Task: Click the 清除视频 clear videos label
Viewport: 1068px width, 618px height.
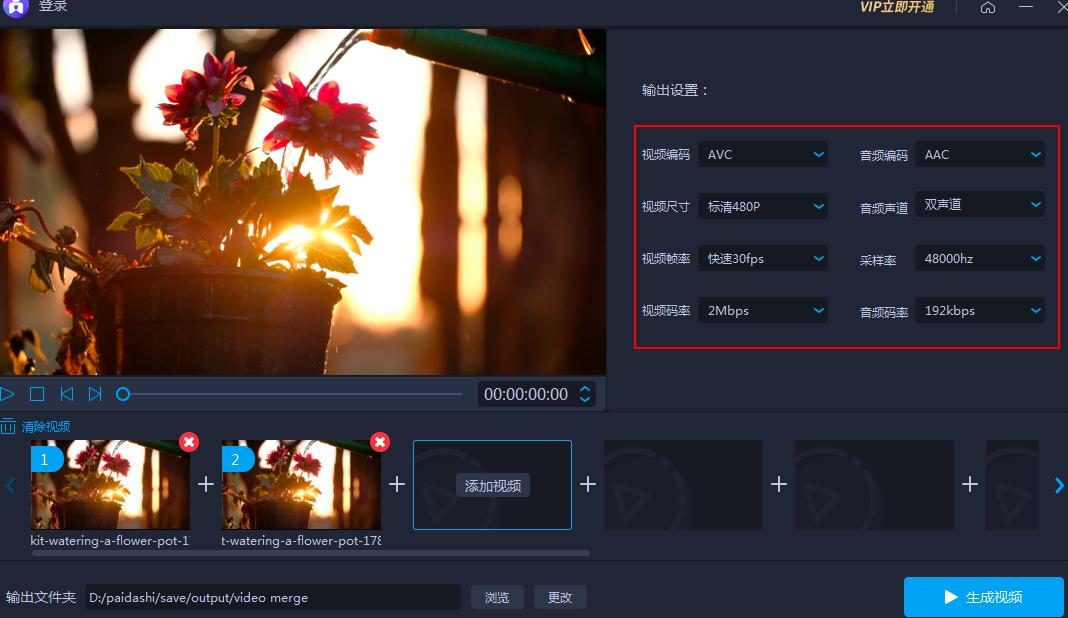Action: (46, 427)
